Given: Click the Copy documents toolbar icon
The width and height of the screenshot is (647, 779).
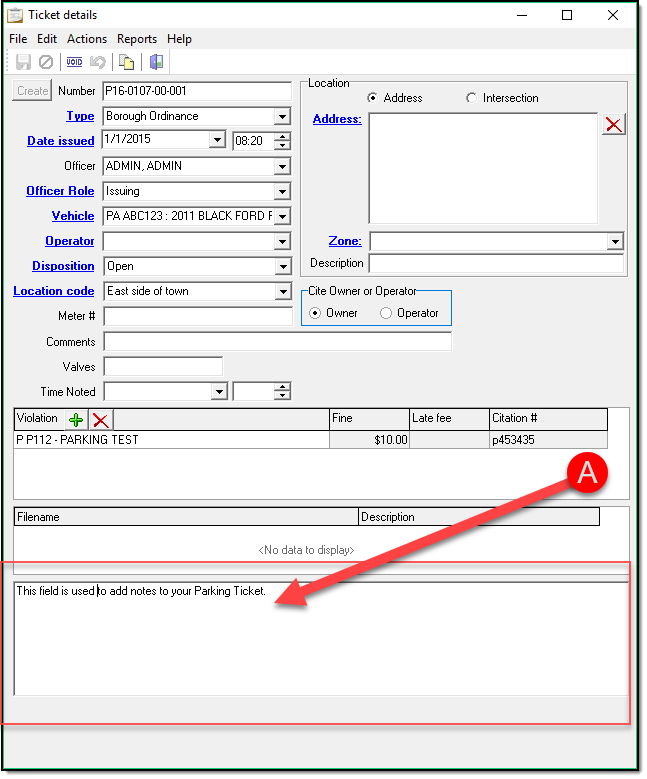Looking at the screenshot, I should (127, 62).
